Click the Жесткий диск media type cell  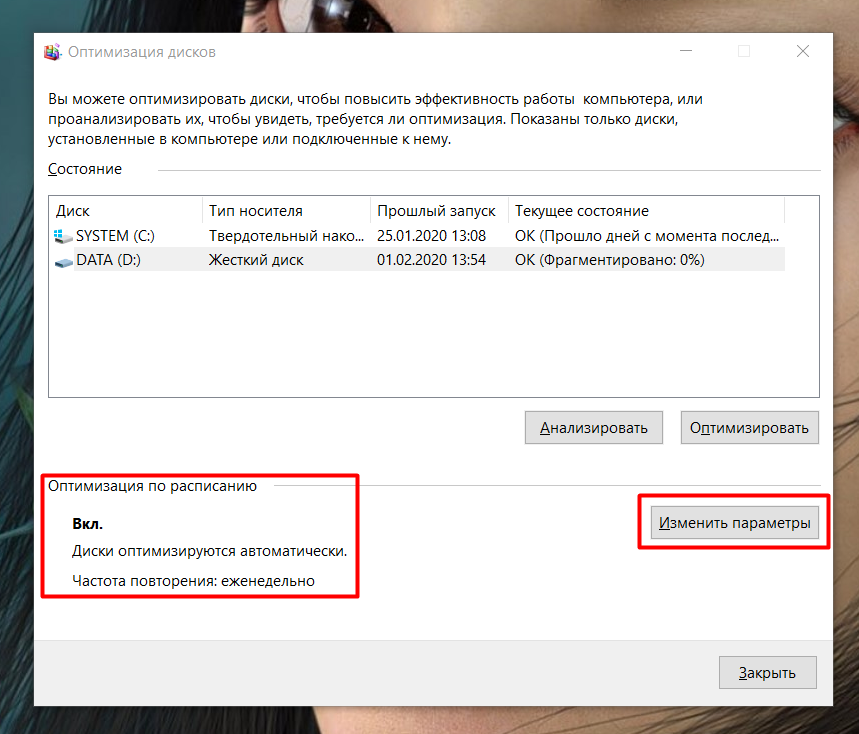(x=256, y=261)
